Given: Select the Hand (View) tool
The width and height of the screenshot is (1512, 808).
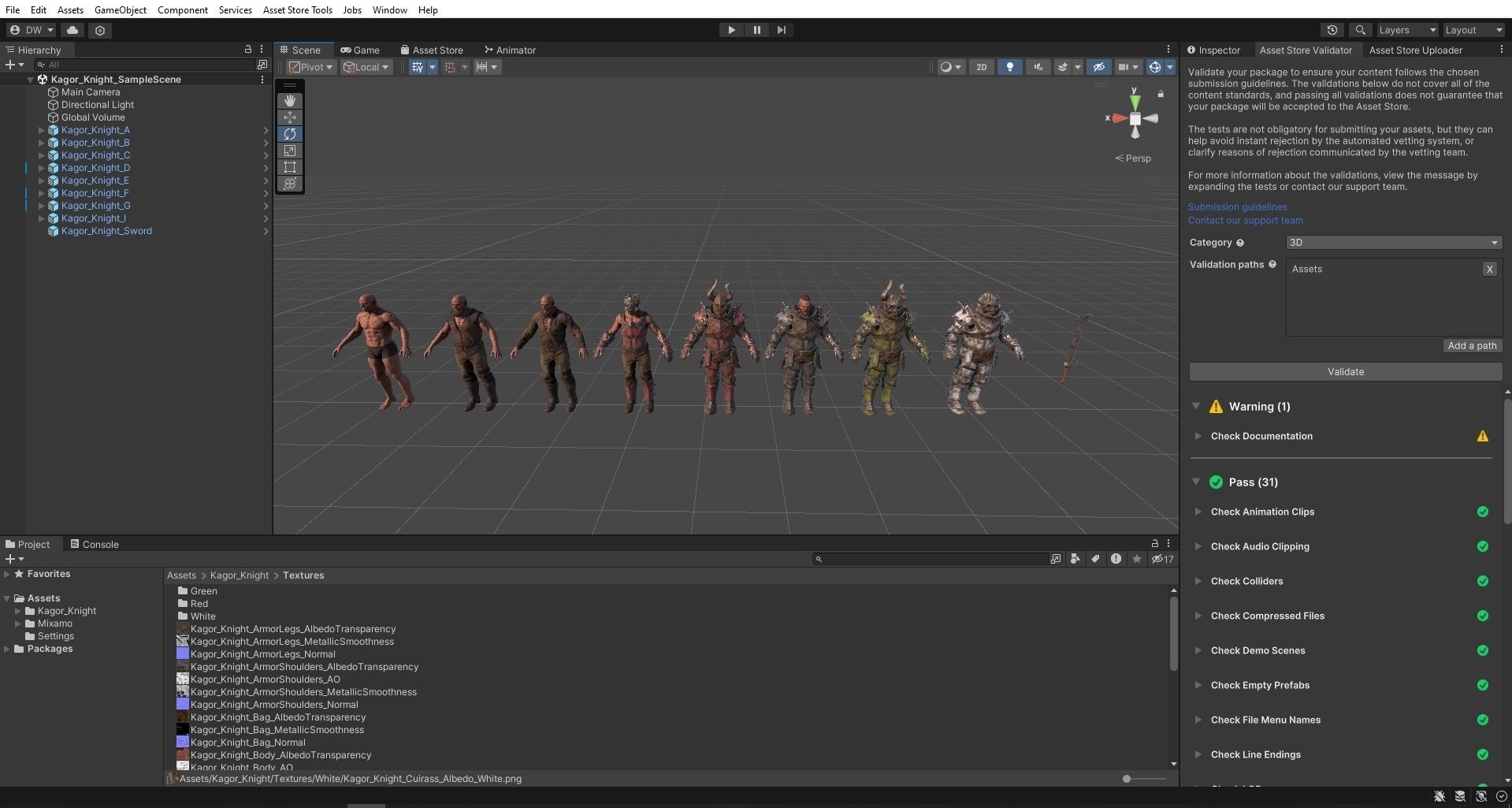Looking at the screenshot, I should [290, 101].
